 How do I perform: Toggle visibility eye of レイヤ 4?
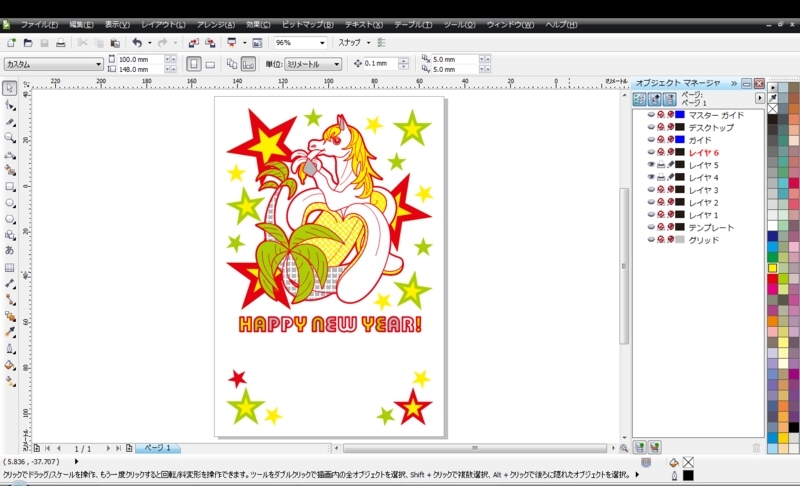tap(651, 177)
